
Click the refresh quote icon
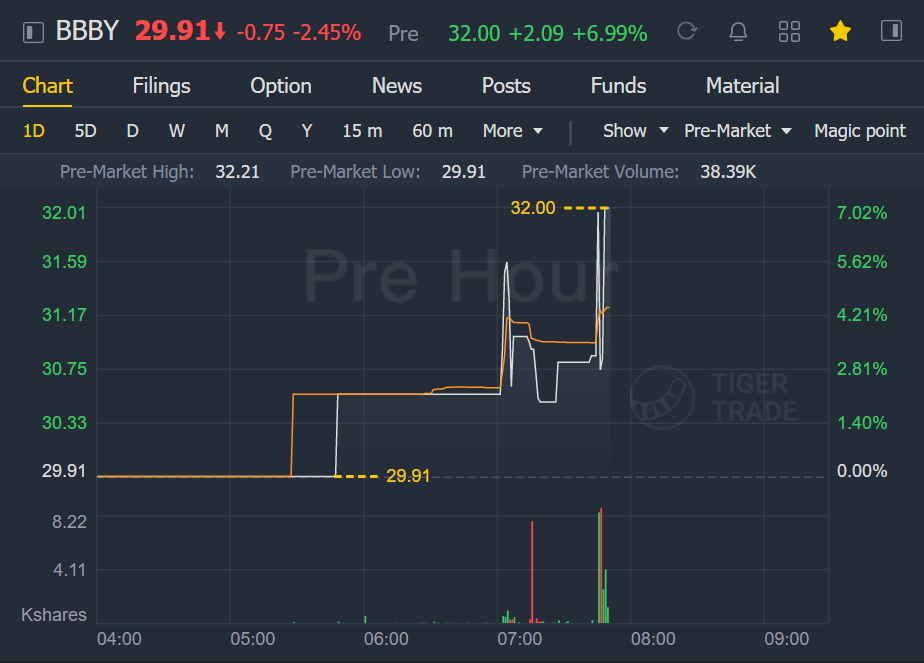687,31
